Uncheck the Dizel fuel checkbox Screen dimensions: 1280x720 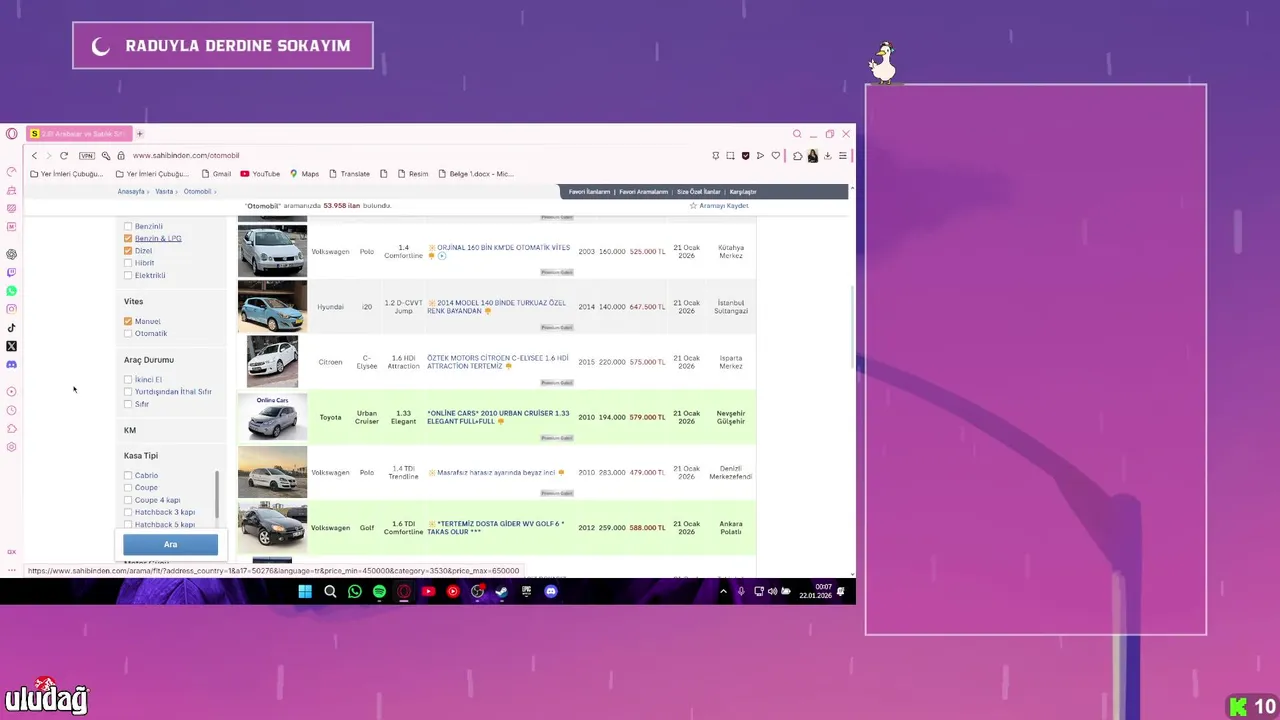(128, 251)
